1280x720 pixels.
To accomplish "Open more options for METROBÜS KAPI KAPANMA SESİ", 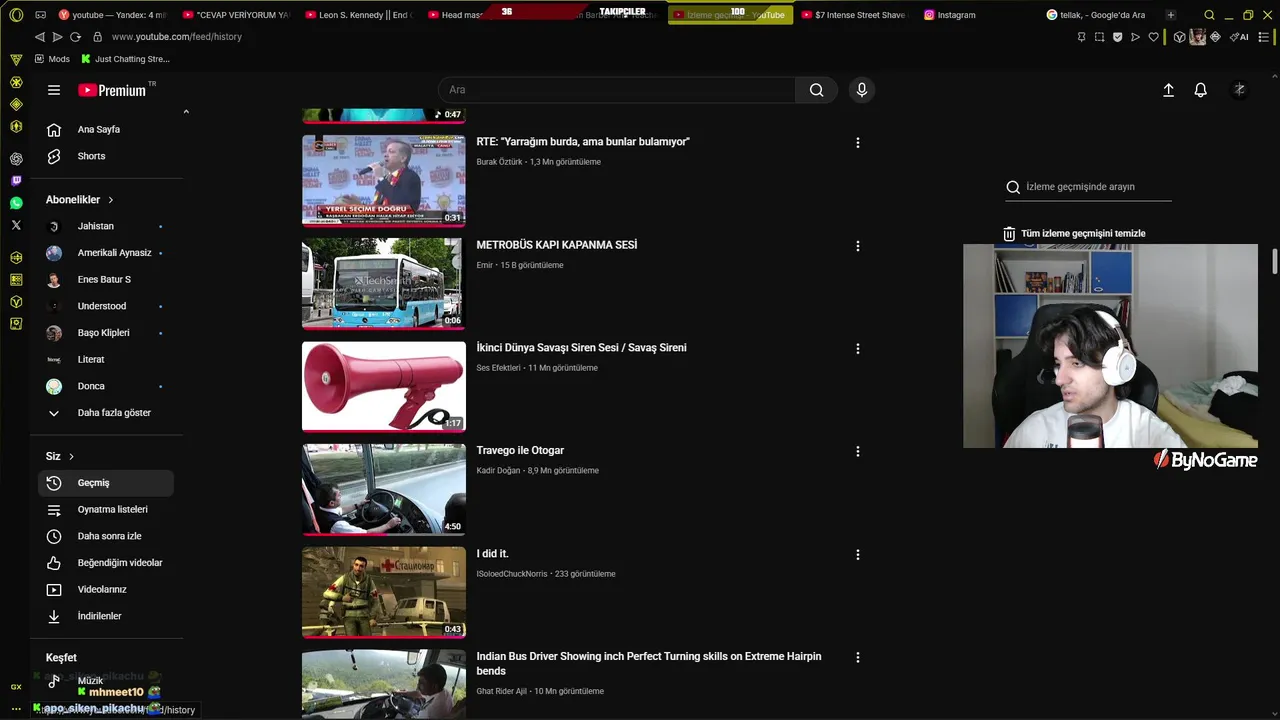I will click(857, 246).
